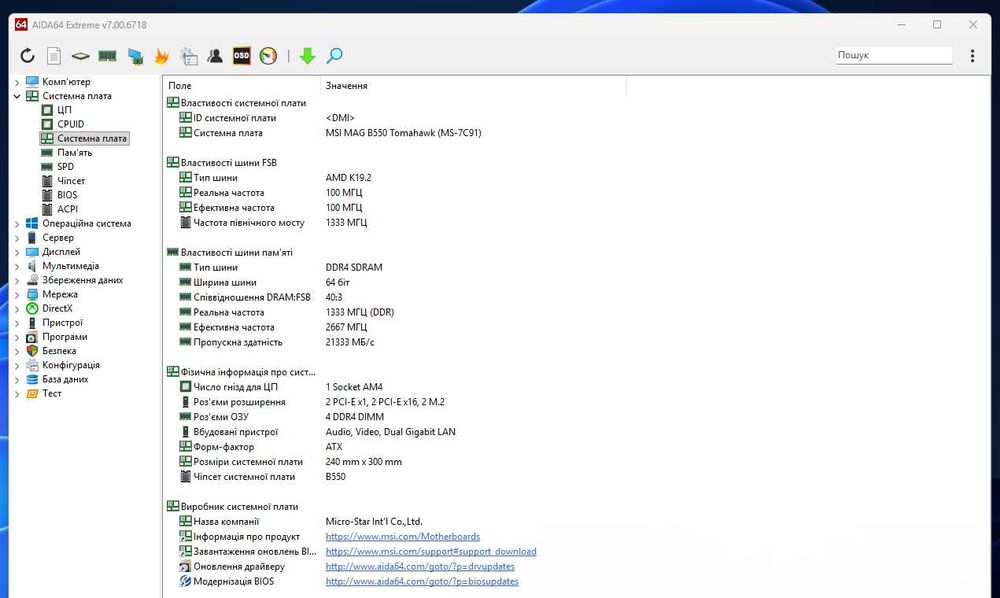Collapse the Системна плата tree node
1000x598 pixels.
point(17,96)
